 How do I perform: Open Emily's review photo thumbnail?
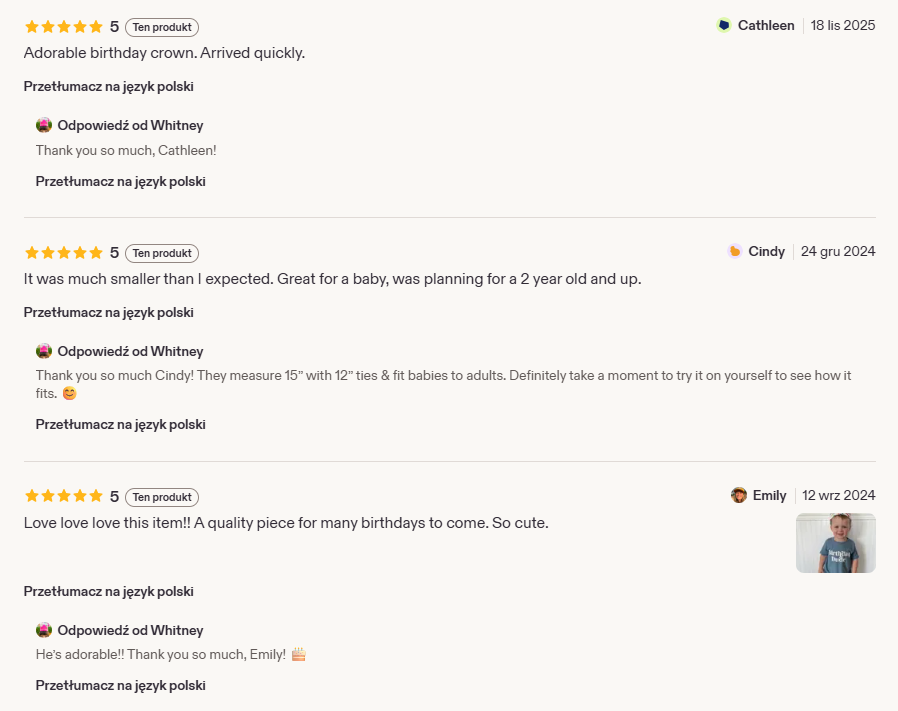[x=835, y=543]
